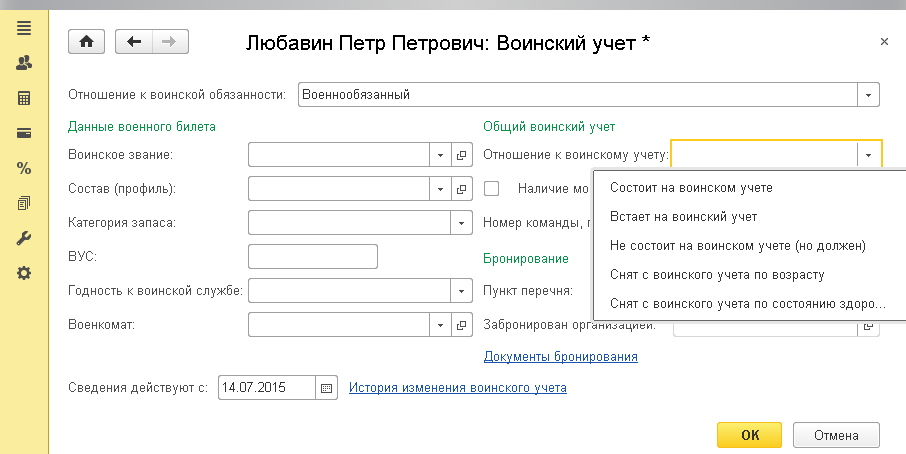Open the payments card icon in sidebar

click(x=24, y=133)
